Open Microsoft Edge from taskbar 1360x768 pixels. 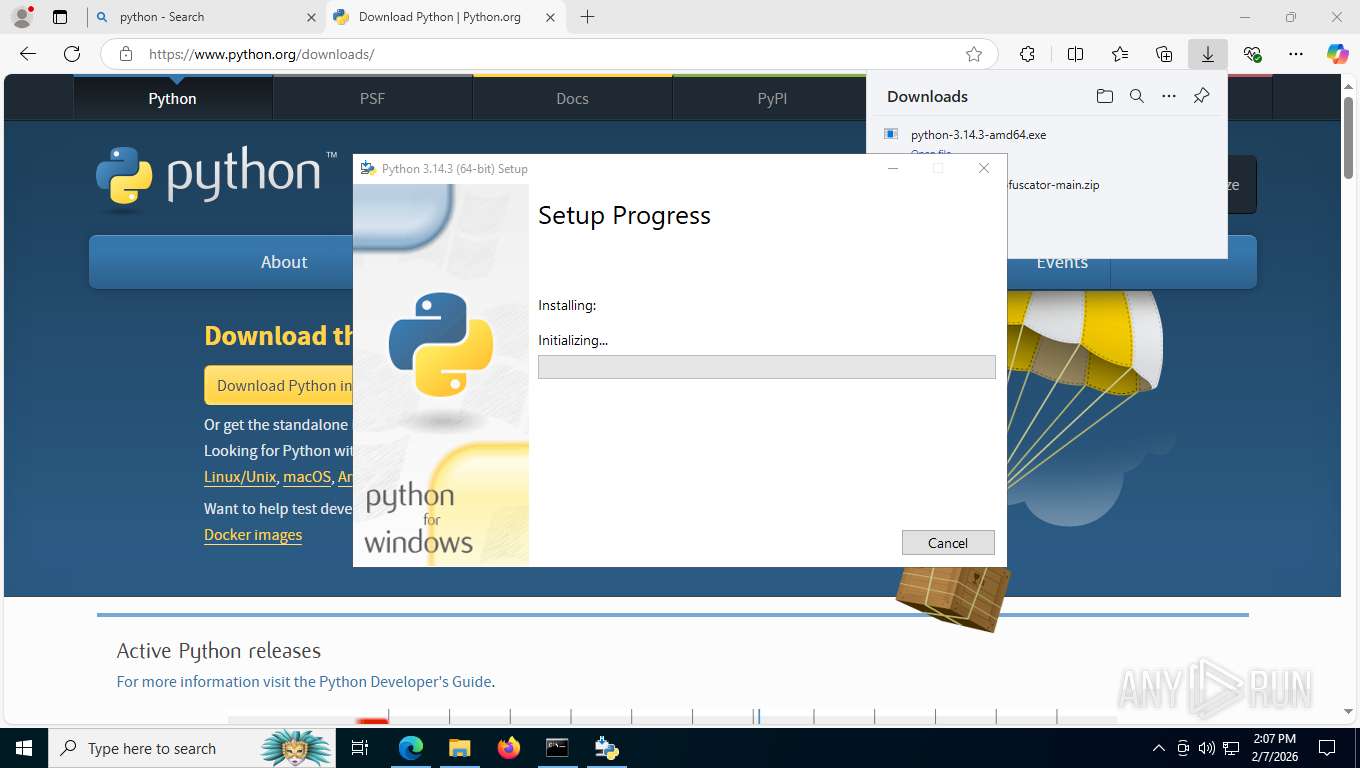[x=411, y=748]
